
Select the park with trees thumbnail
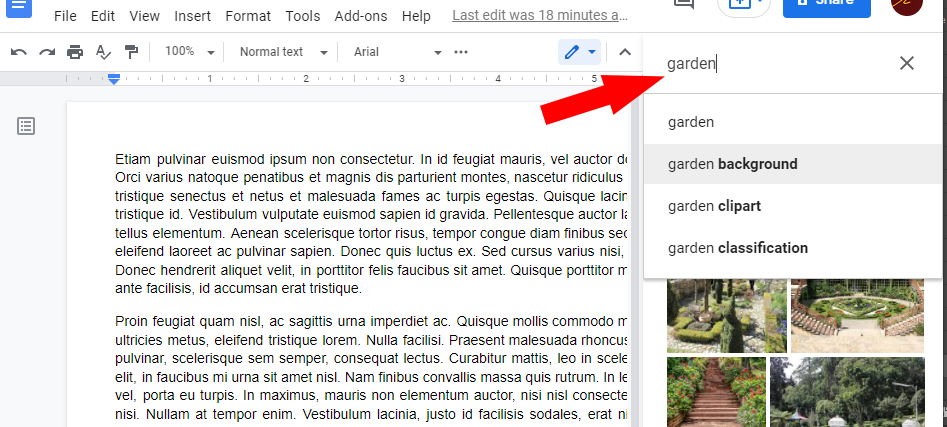click(x=847, y=392)
